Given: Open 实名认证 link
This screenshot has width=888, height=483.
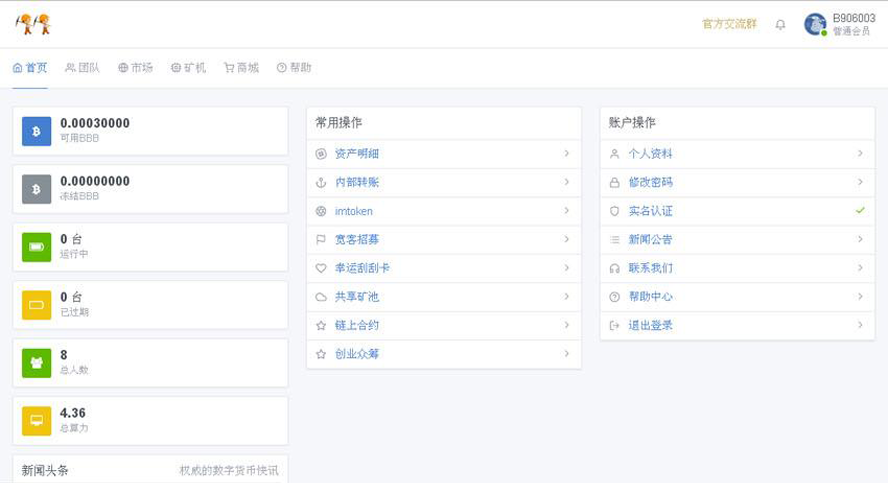Looking at the screenshot, I should 650,211.
